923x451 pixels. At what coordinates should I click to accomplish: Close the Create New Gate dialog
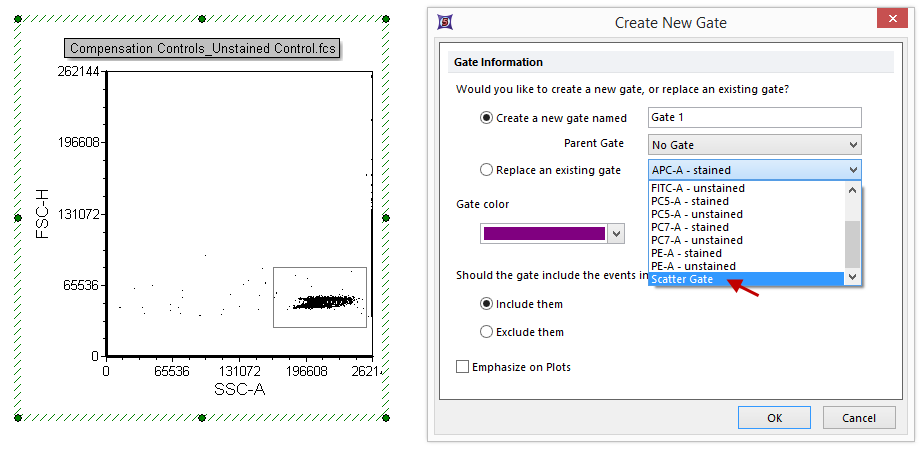886,20
